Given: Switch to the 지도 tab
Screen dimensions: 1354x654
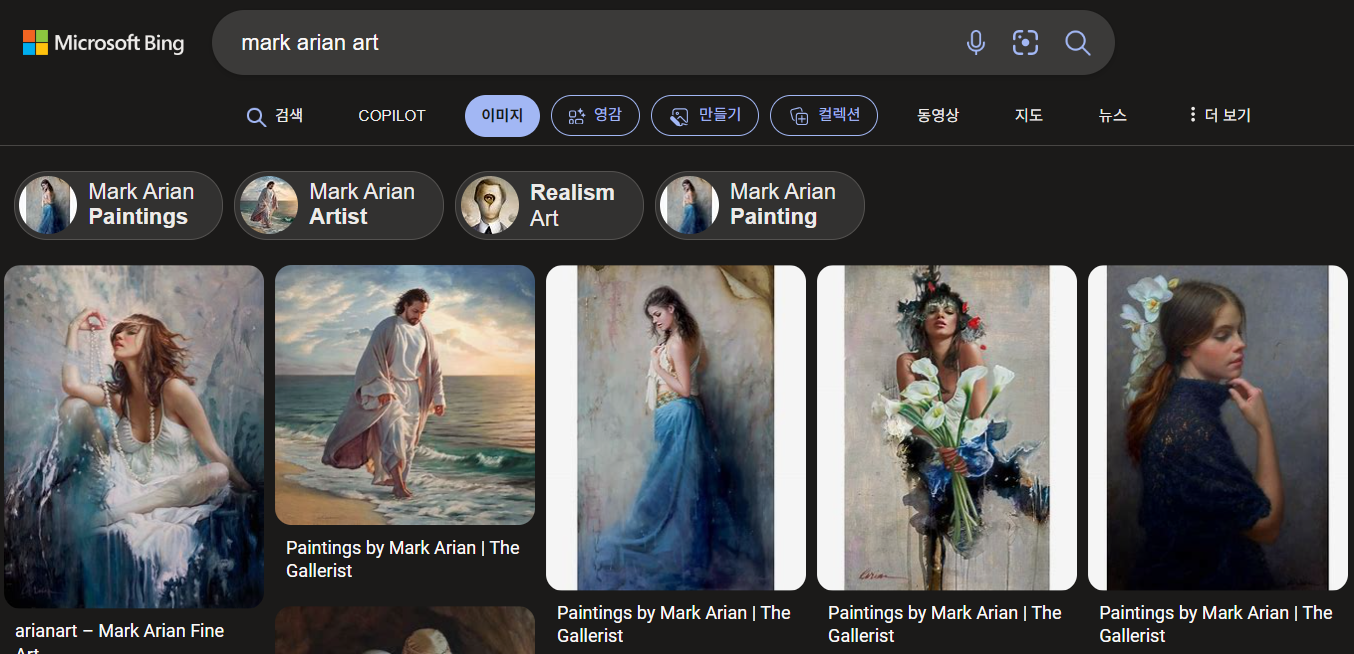Looking at the screenshot, I should tap(1029, 116).
